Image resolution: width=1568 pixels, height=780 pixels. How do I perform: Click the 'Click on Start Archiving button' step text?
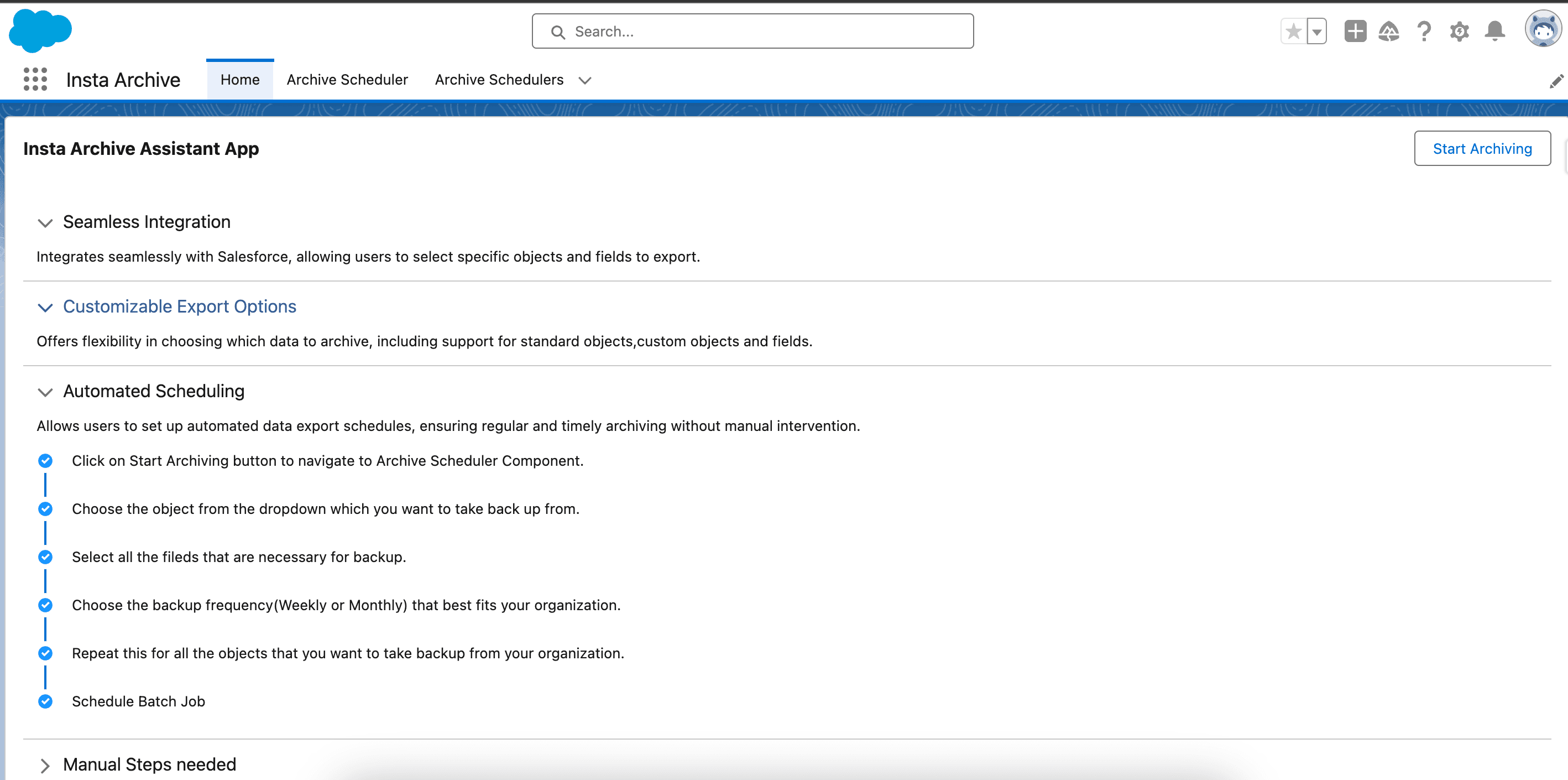[327, 461]
